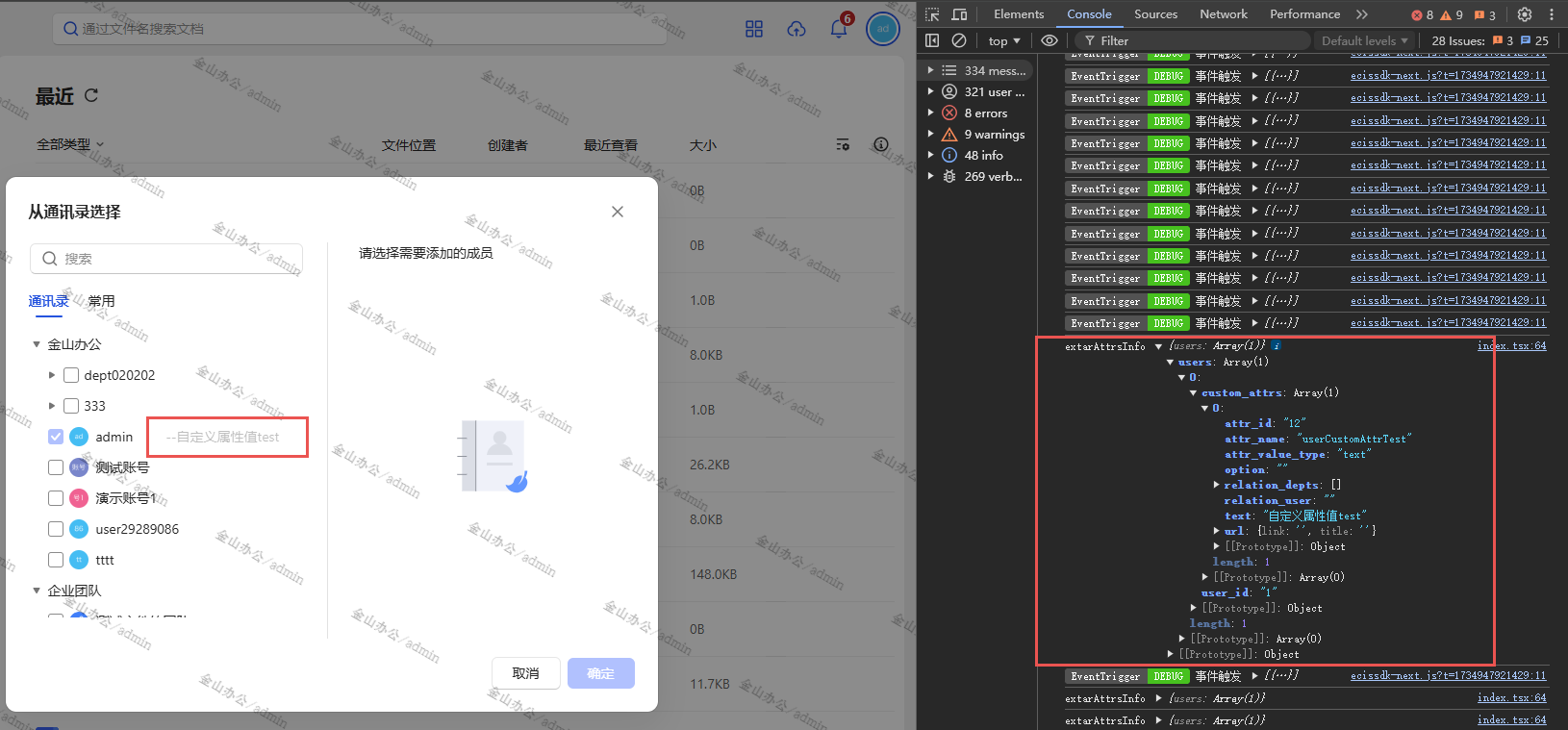This screenshot has width=1568, height=730.
Task: Uncheck the admin user checkbox
Action: click(56, 437)
